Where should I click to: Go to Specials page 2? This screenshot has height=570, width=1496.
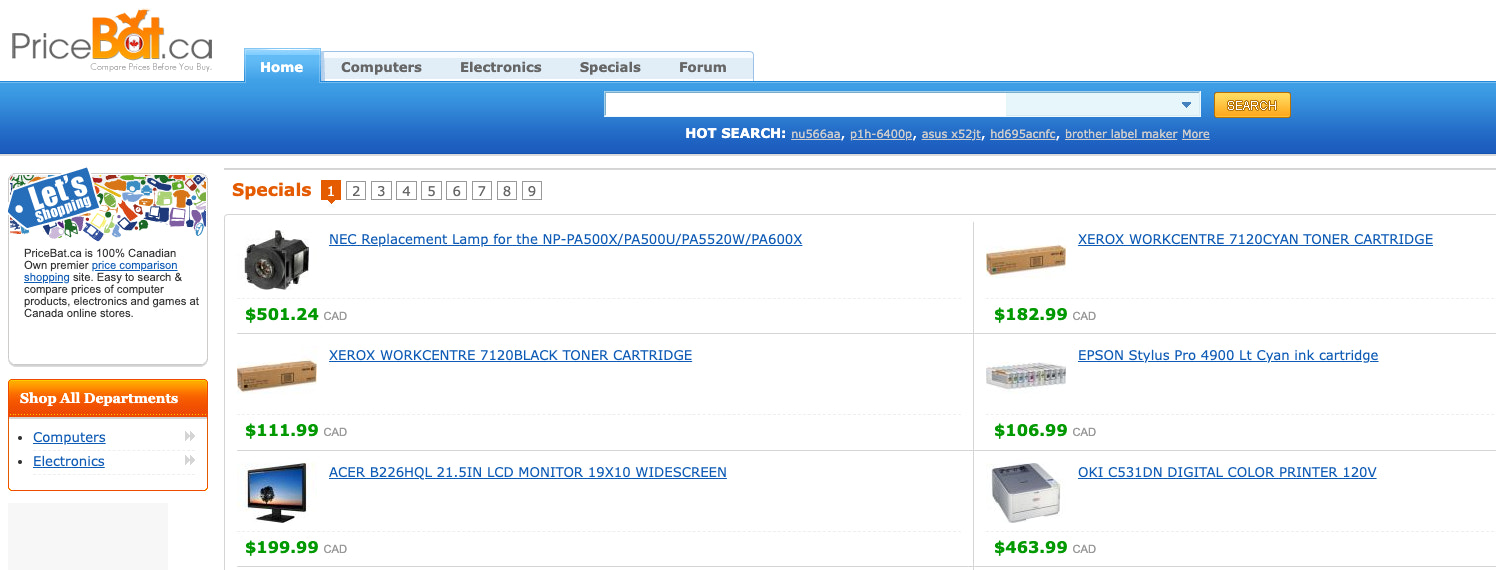(356, 190)
